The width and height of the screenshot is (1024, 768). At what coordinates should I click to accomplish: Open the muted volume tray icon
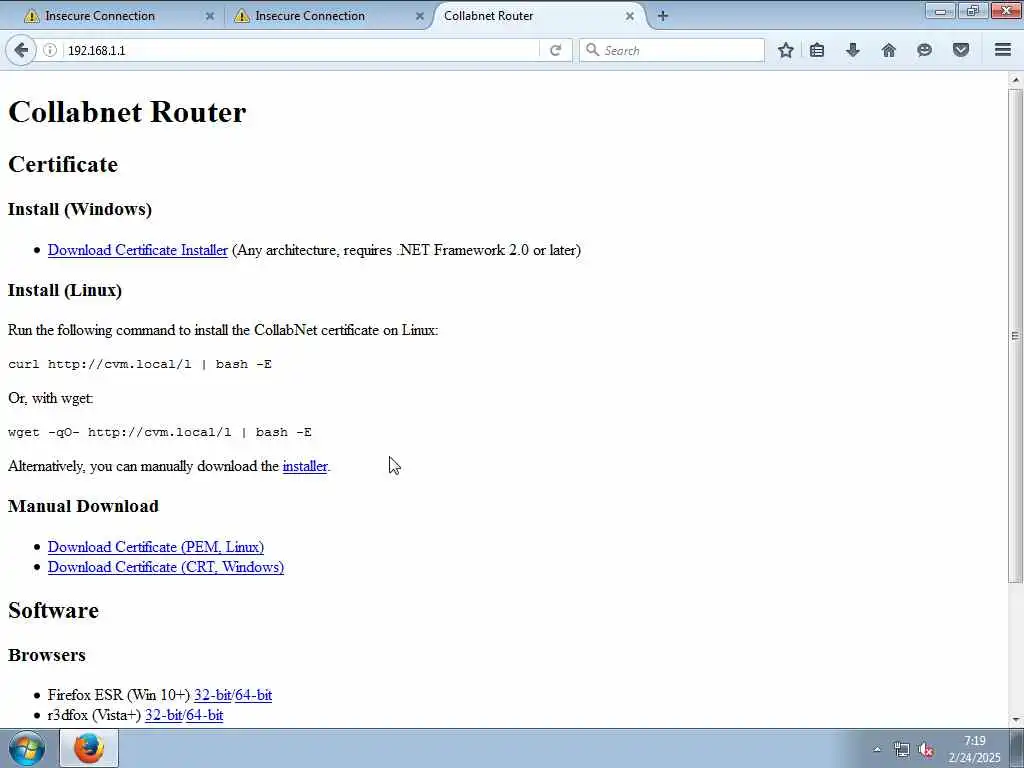click(926, 750)
